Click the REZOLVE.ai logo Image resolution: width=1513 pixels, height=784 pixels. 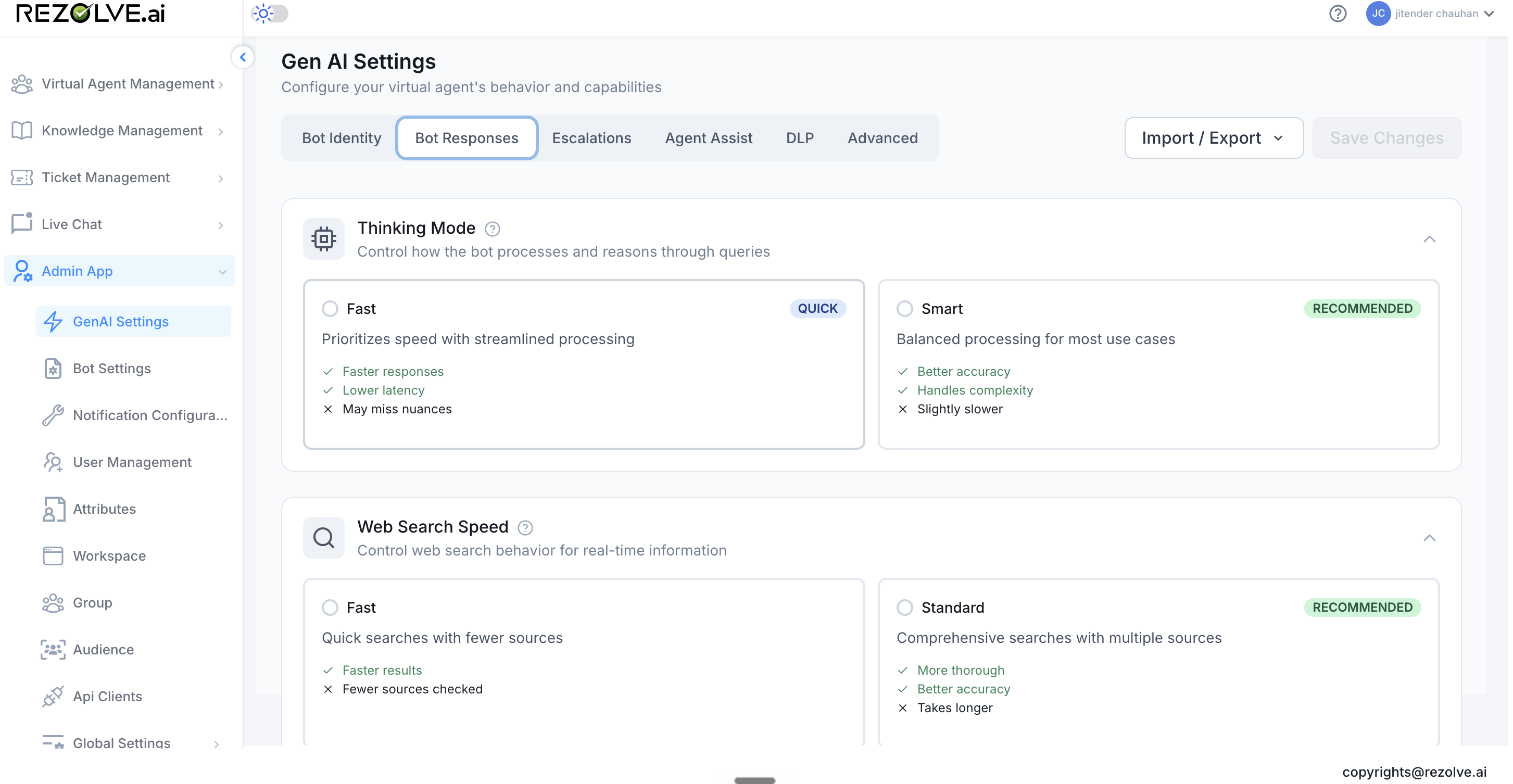coord(91,14)
